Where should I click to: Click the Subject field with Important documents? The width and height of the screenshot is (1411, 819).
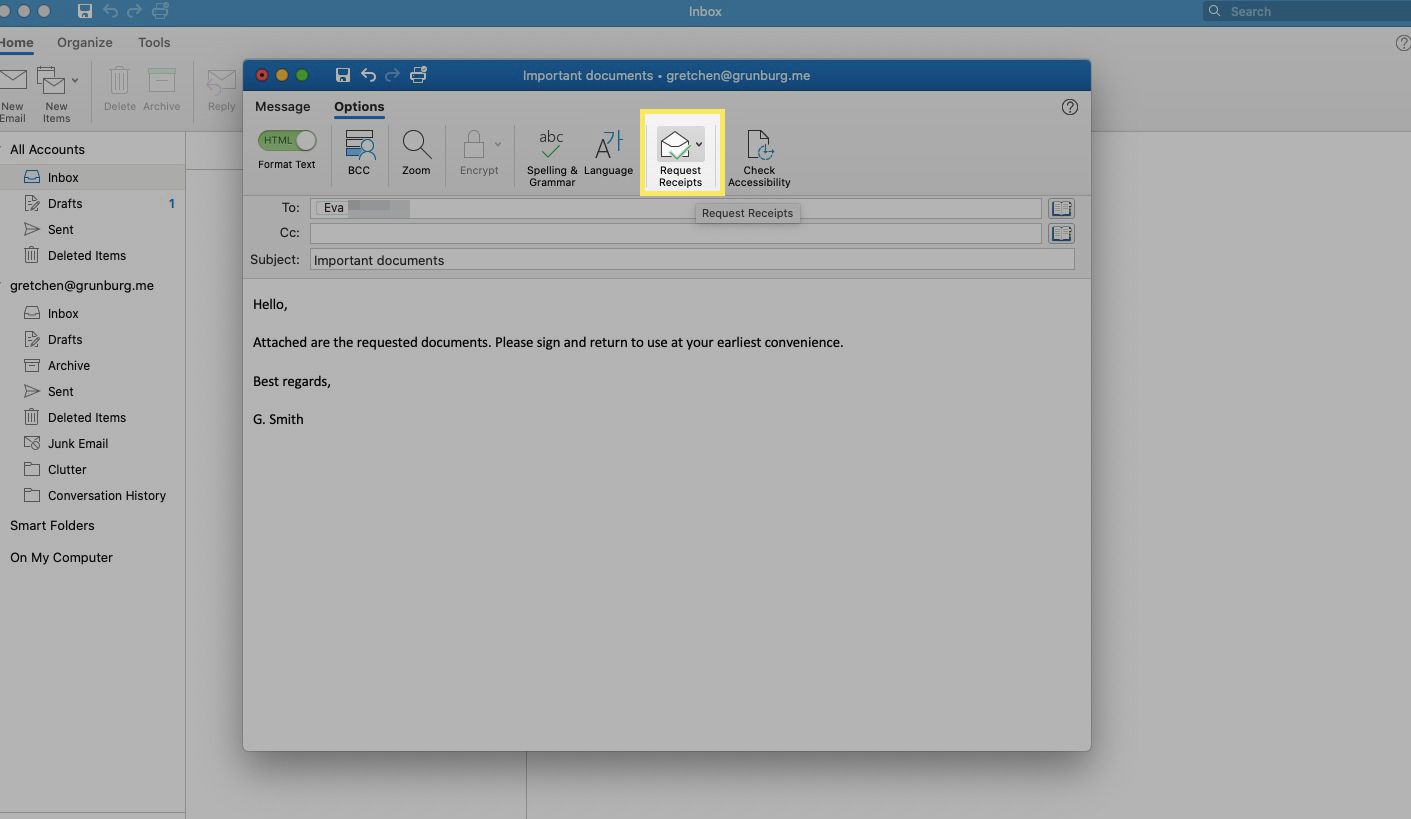click(x=692, y=259)
